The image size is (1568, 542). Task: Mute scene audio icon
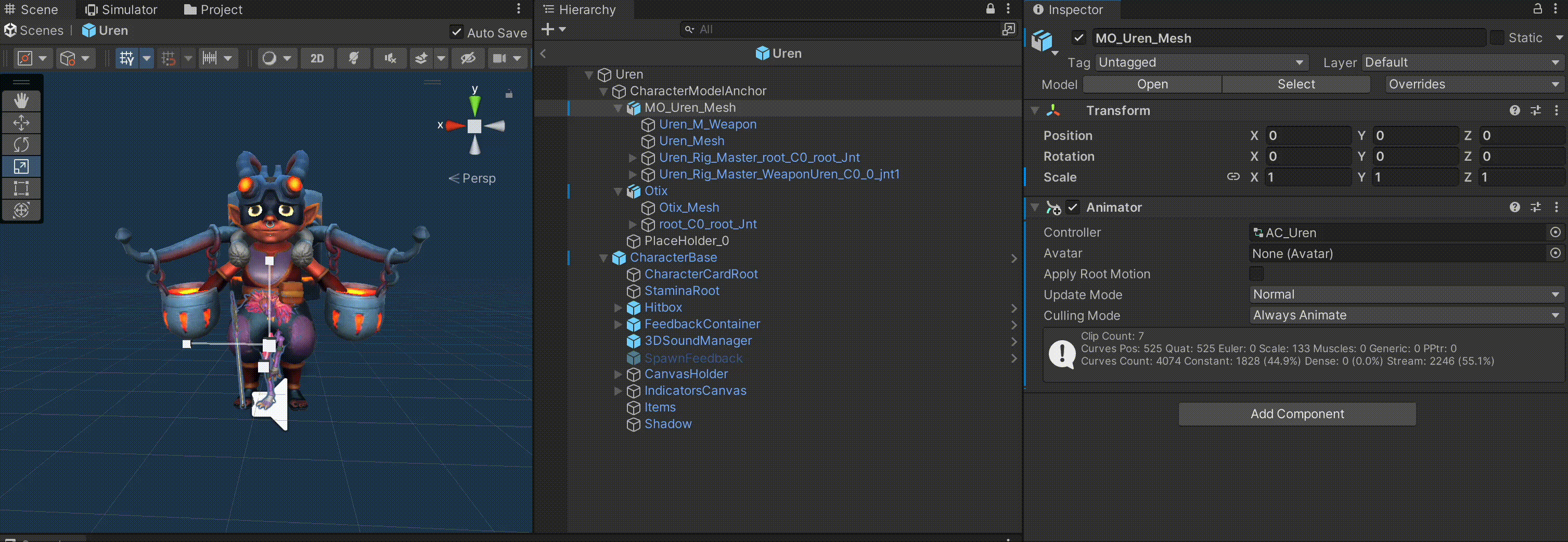[390, 58]
